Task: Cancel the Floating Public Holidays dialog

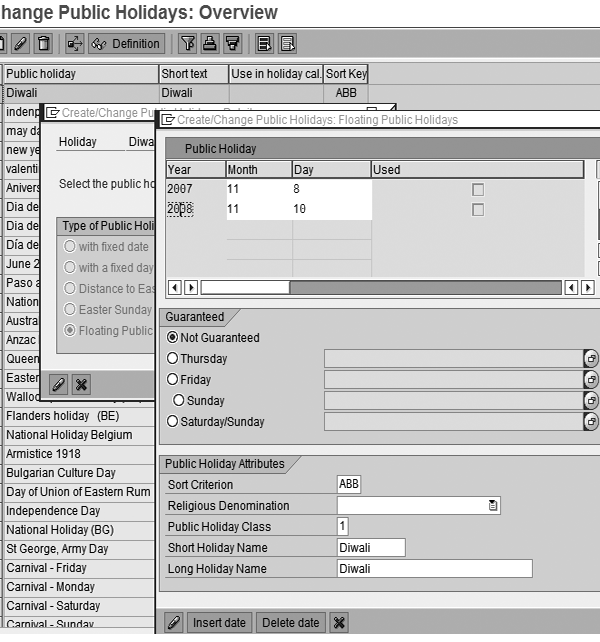Action: 340,623
